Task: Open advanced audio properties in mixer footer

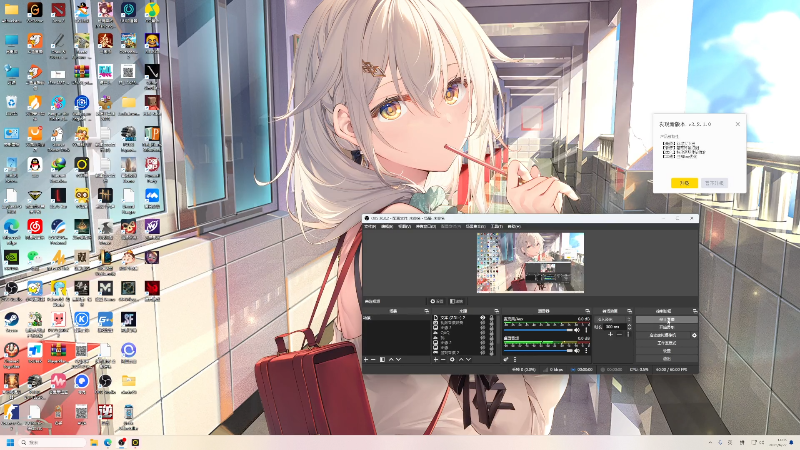Action: click(506, 360)
